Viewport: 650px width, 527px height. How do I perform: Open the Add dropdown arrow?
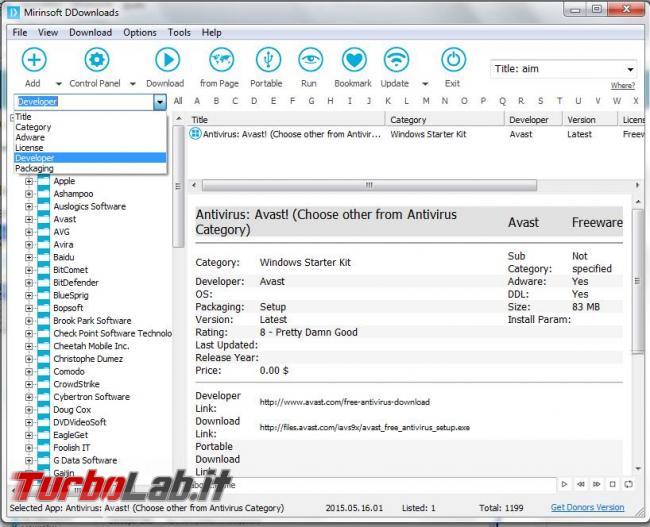tap(59, 84)
